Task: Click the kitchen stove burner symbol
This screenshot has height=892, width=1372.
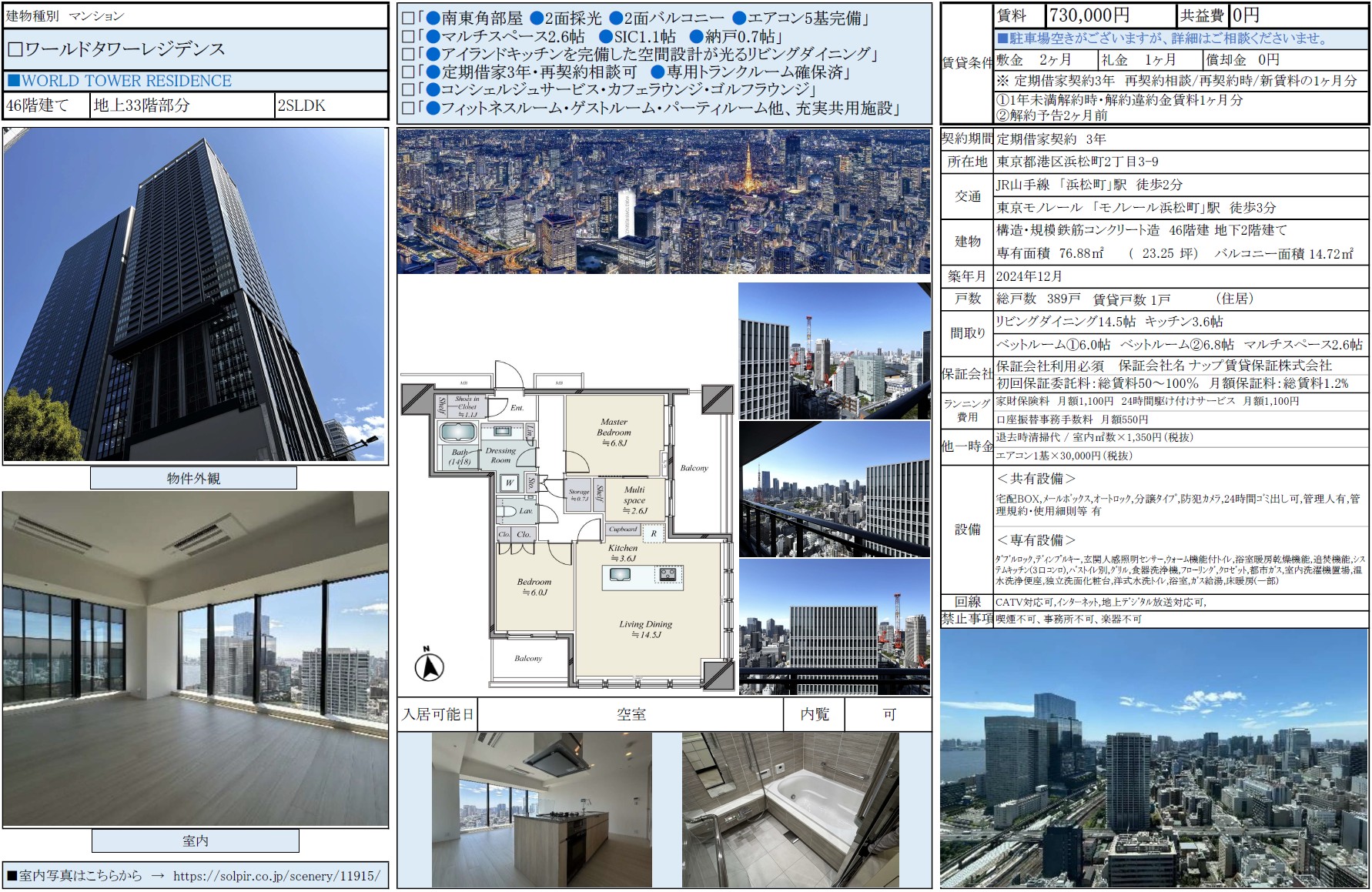Action: click(x=667, y=574)
